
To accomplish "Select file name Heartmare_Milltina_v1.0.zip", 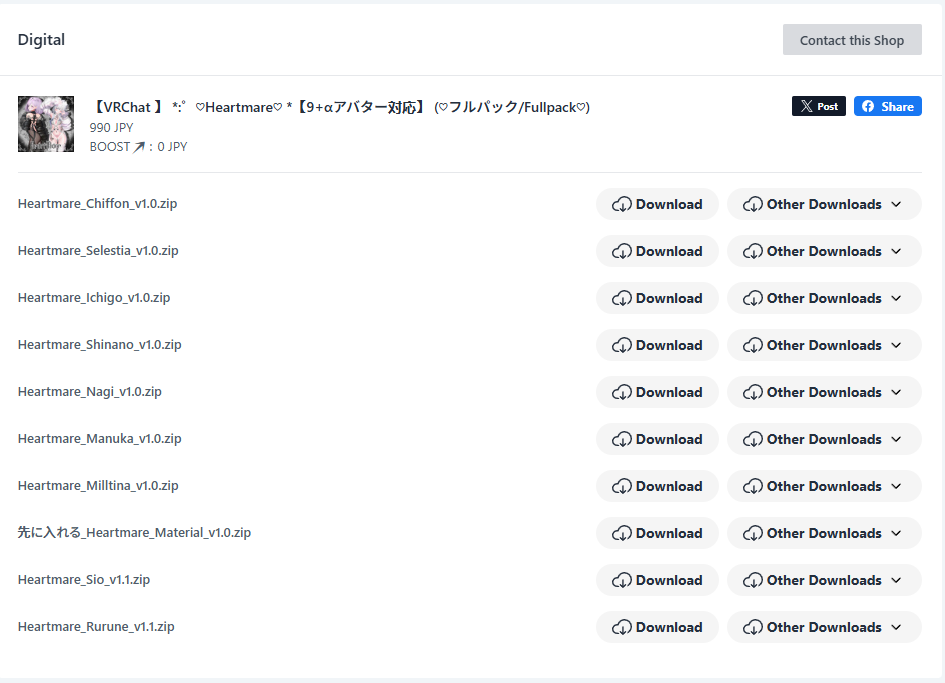I will 98,486.
